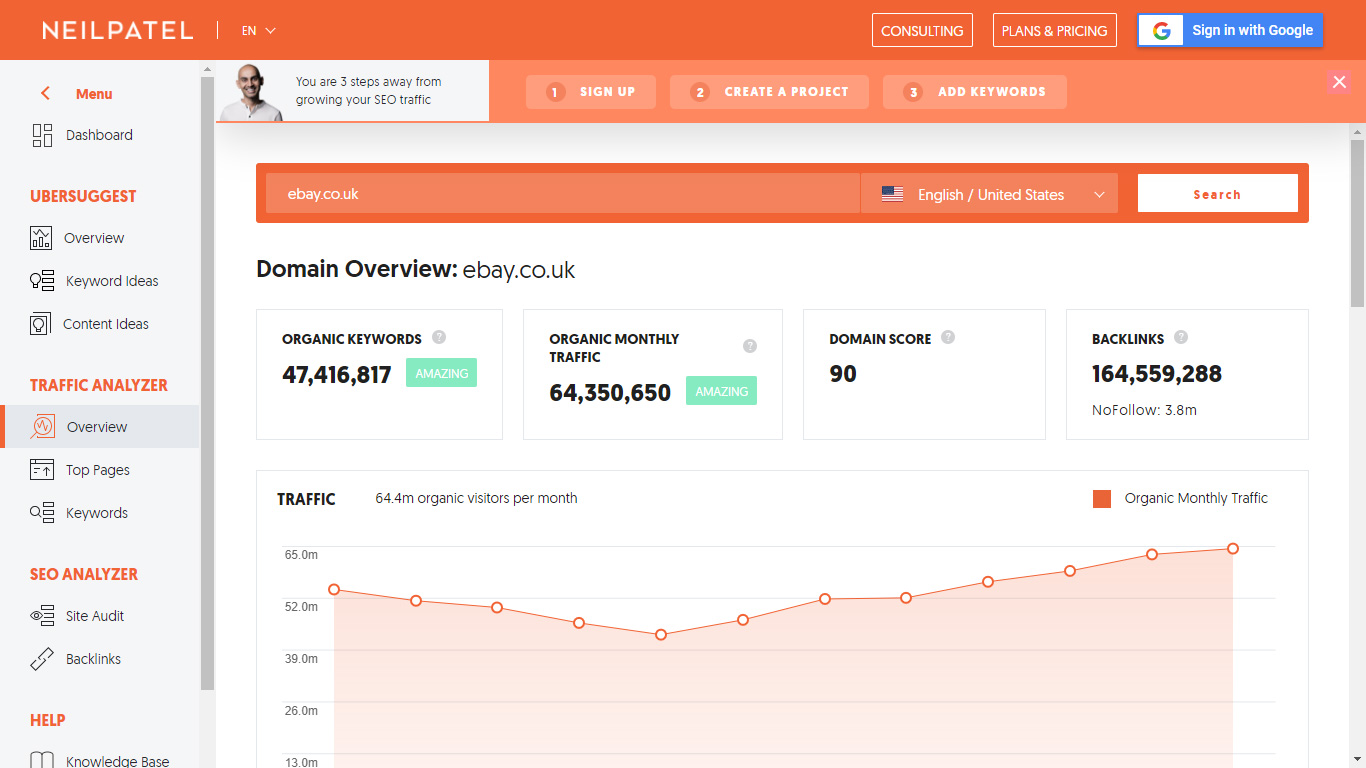Click the Content Ideas icon
The height and width of the screenshot is (768, 1366).
click(40, 324)
